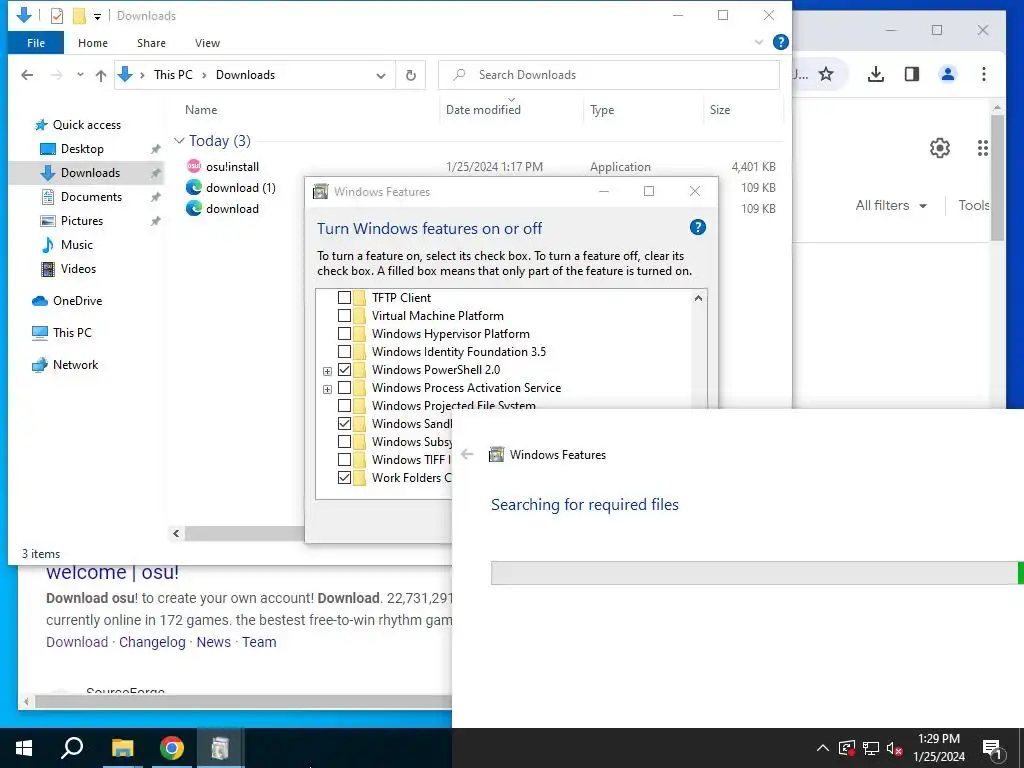This screenshot has width=1024, height=768.
Task: Open the recent locations dropdown arrow
Action: pyautogui.click(x=80, y=75)
